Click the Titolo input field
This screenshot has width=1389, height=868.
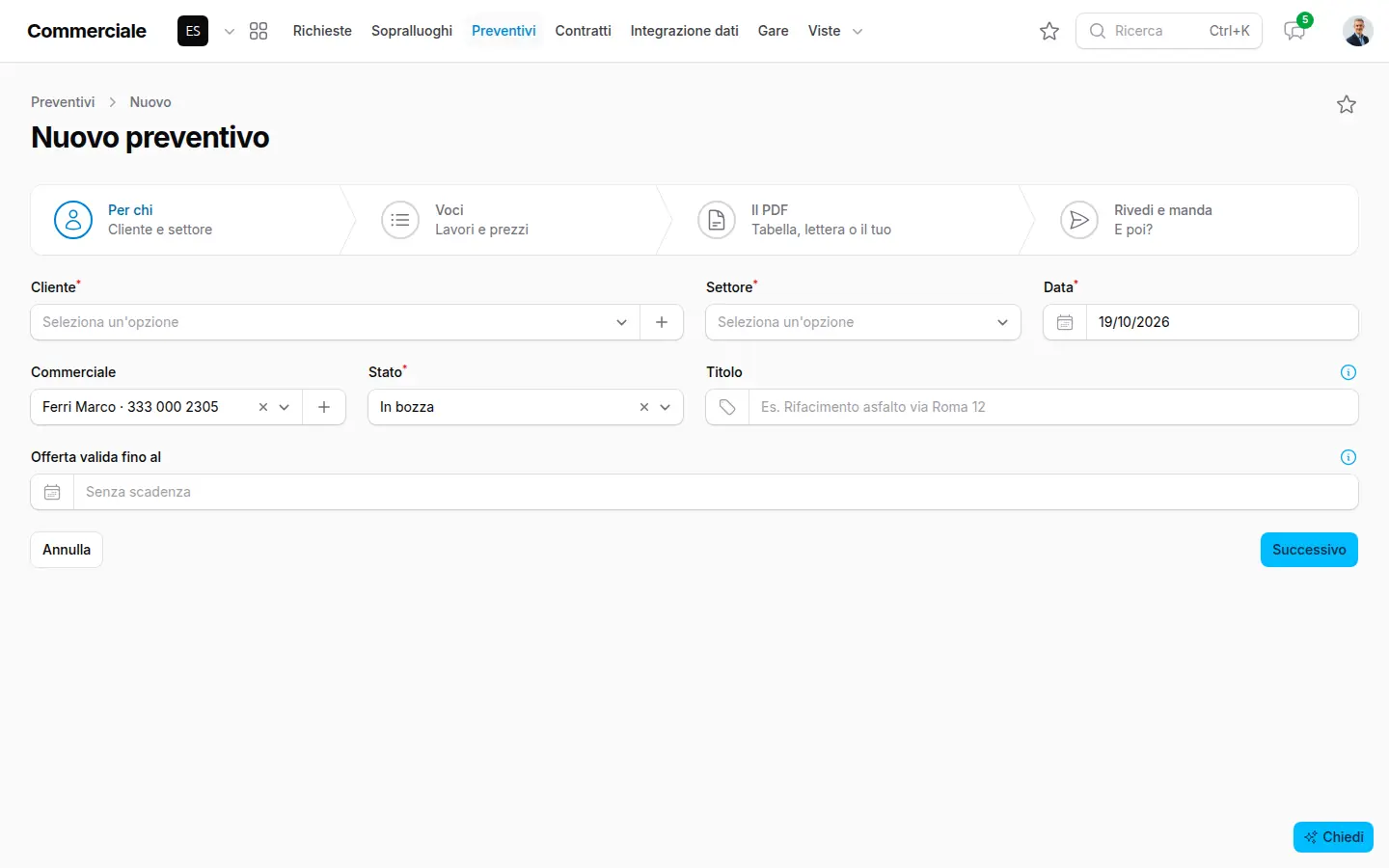(x=1053, y=407)
